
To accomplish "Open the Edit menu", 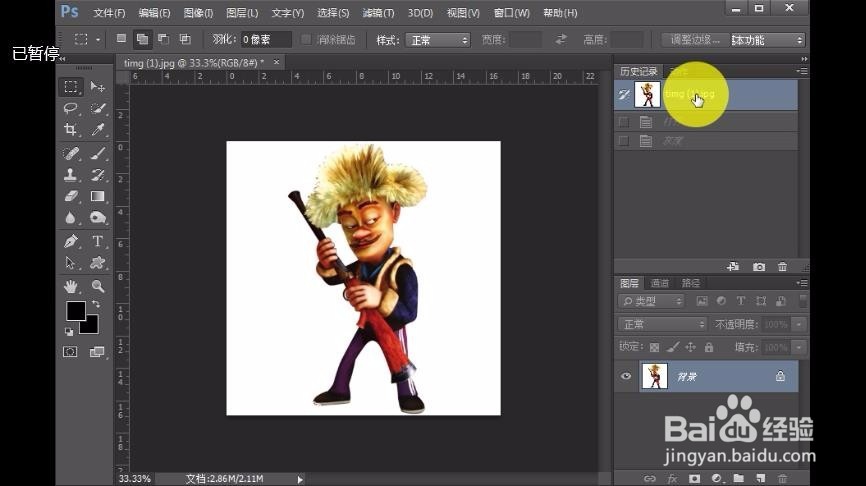I will 154,13.
